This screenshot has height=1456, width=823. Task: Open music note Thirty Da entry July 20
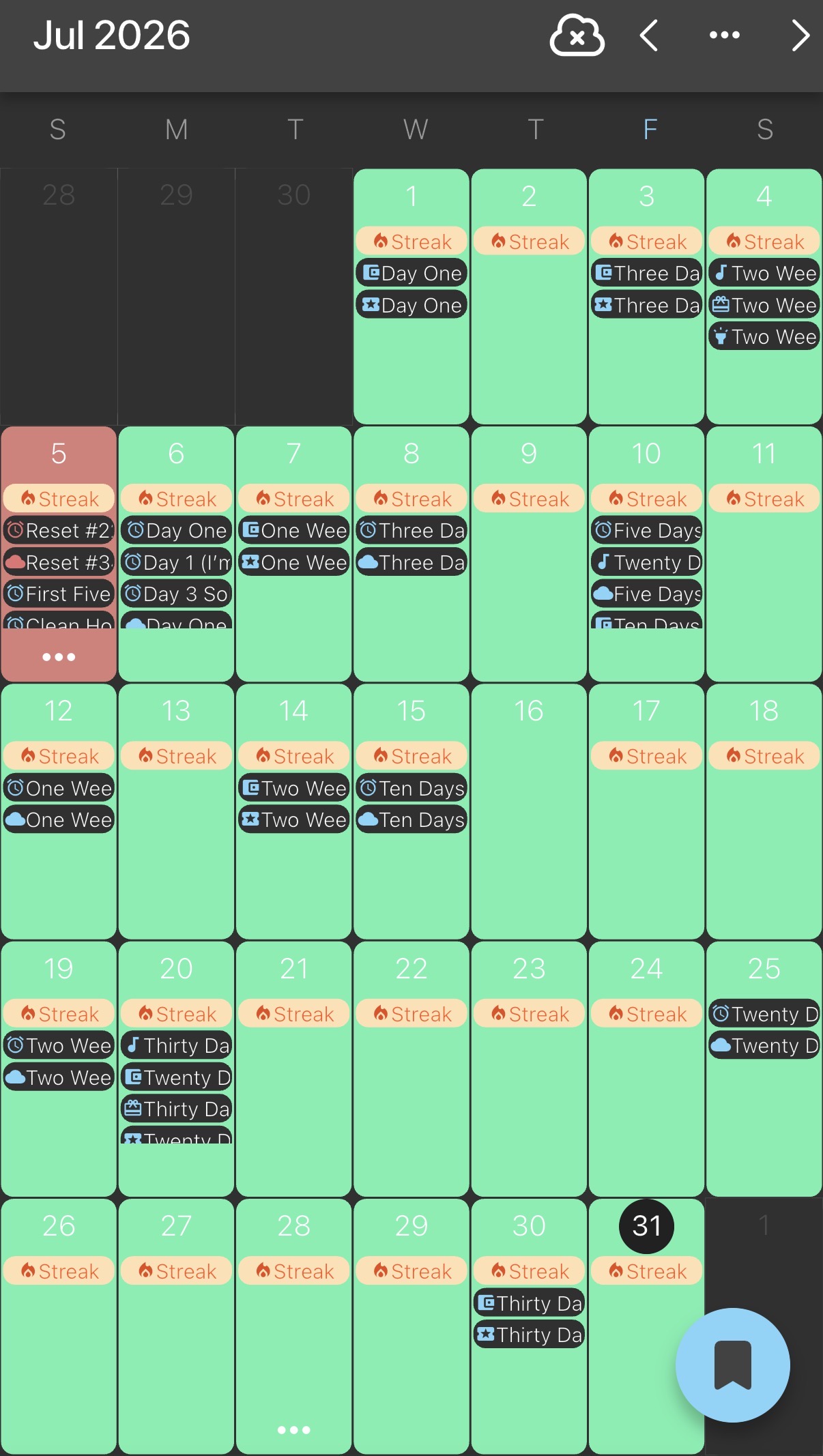176,1045
